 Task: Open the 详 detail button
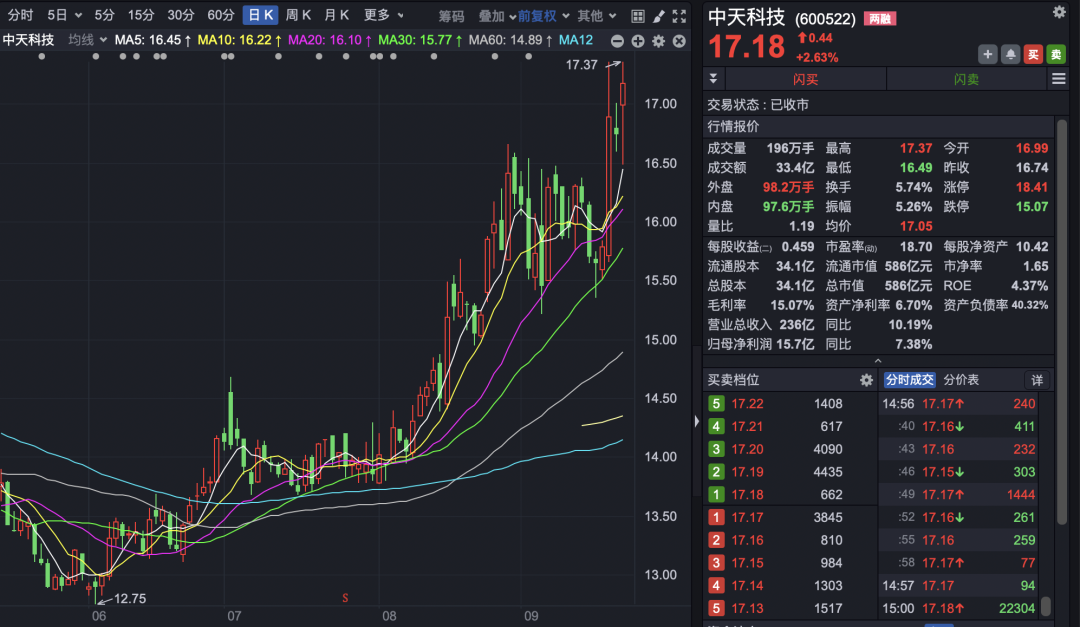coord(1037,380)
